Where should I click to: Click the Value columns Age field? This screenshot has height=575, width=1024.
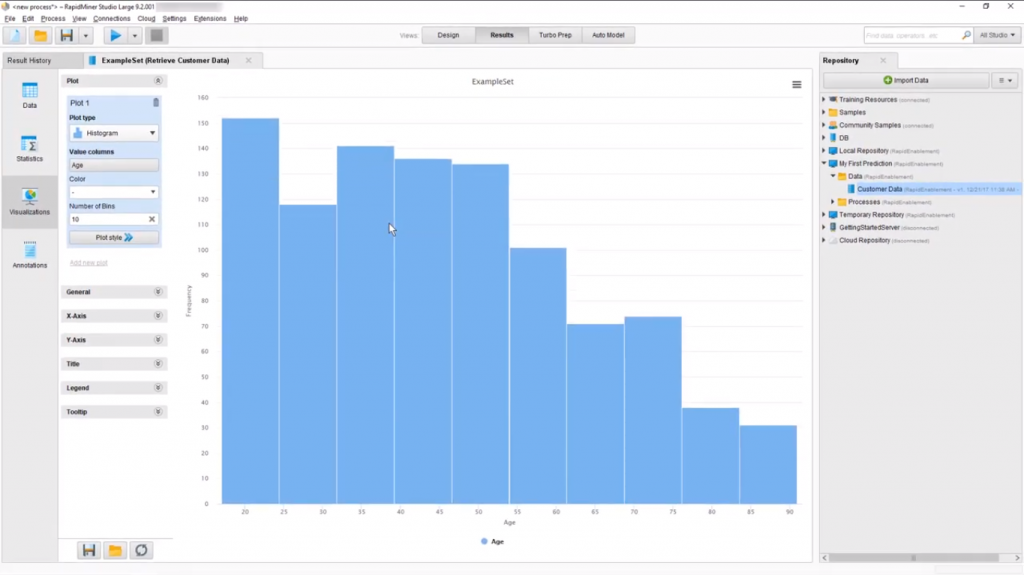(x=114, y=165)
